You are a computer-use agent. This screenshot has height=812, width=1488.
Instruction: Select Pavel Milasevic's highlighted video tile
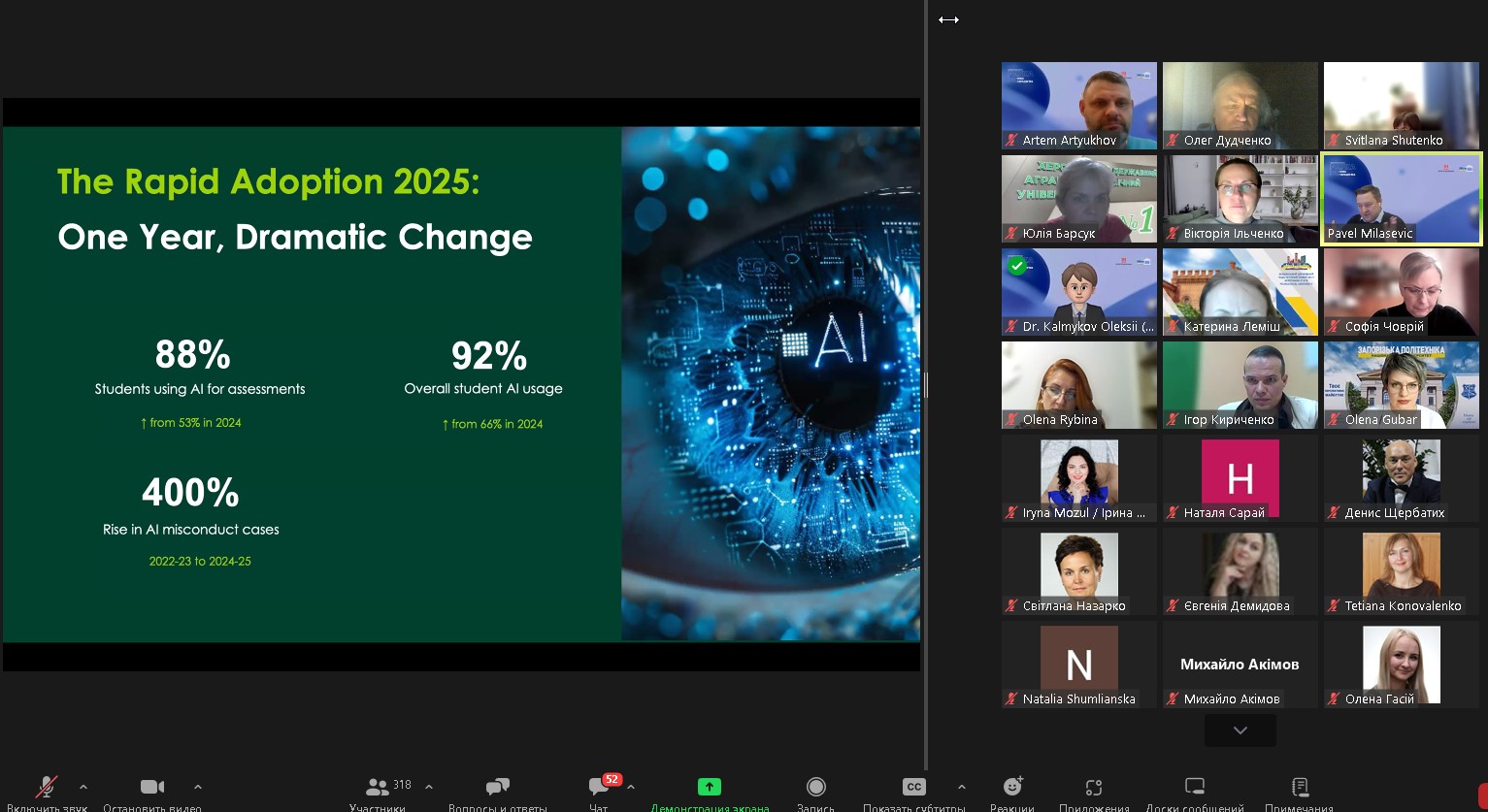tap(1402, 199)
